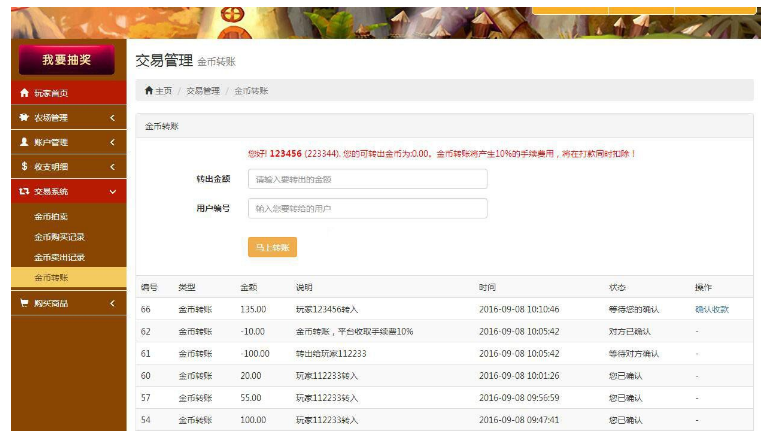
Task: Select 金币拍卖 in the sidebar submenu
Action: (x=51, y=216)
